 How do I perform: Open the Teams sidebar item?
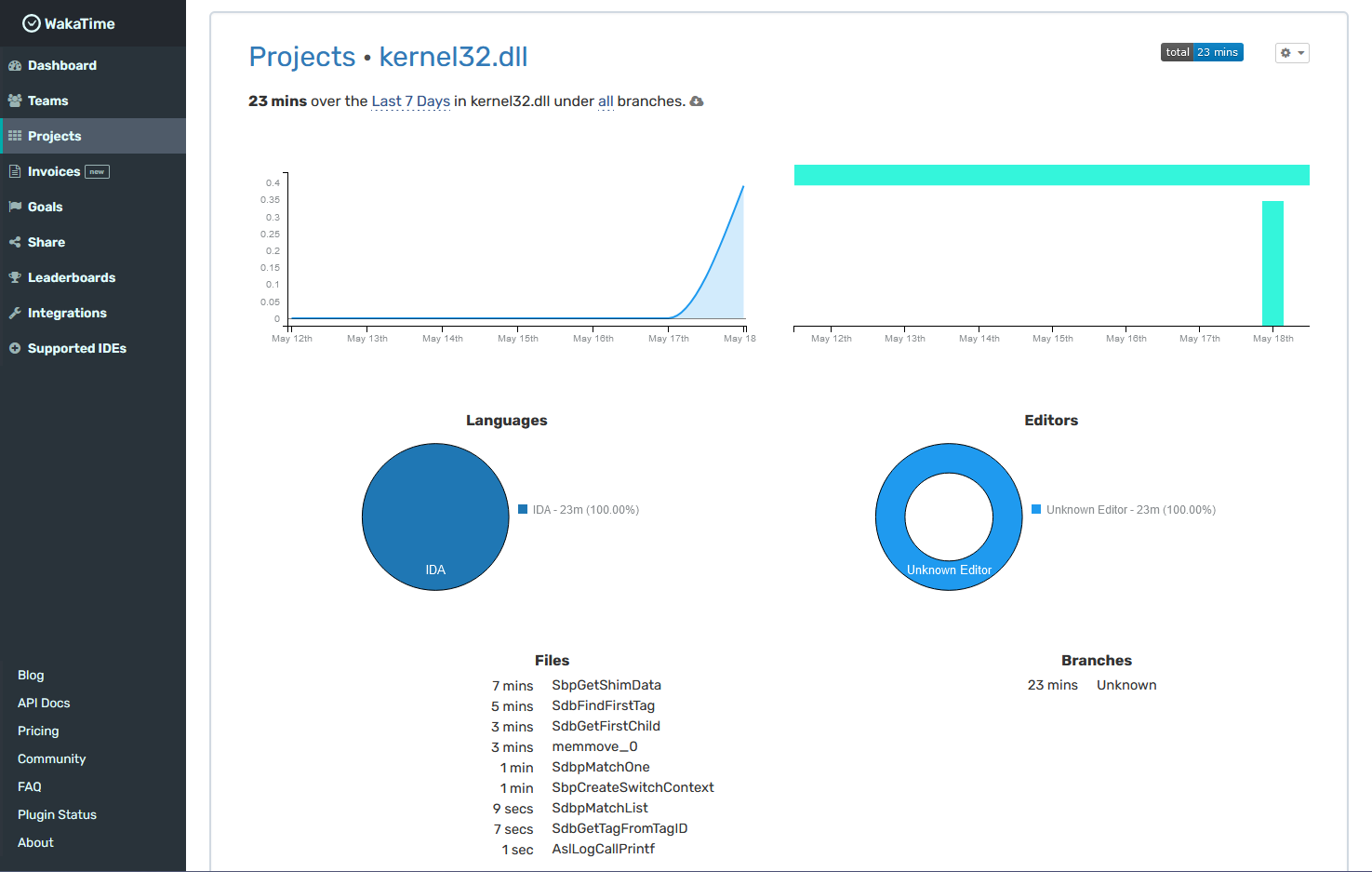click(x=93, y=101)
